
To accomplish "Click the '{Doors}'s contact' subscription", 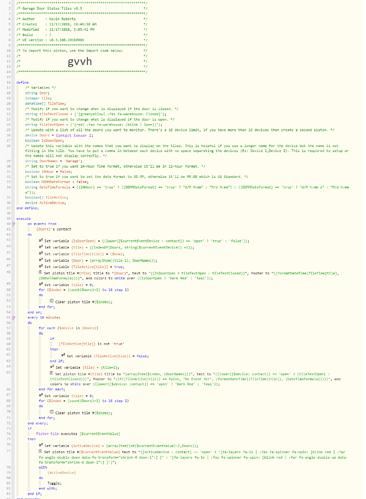I will 54,229.
